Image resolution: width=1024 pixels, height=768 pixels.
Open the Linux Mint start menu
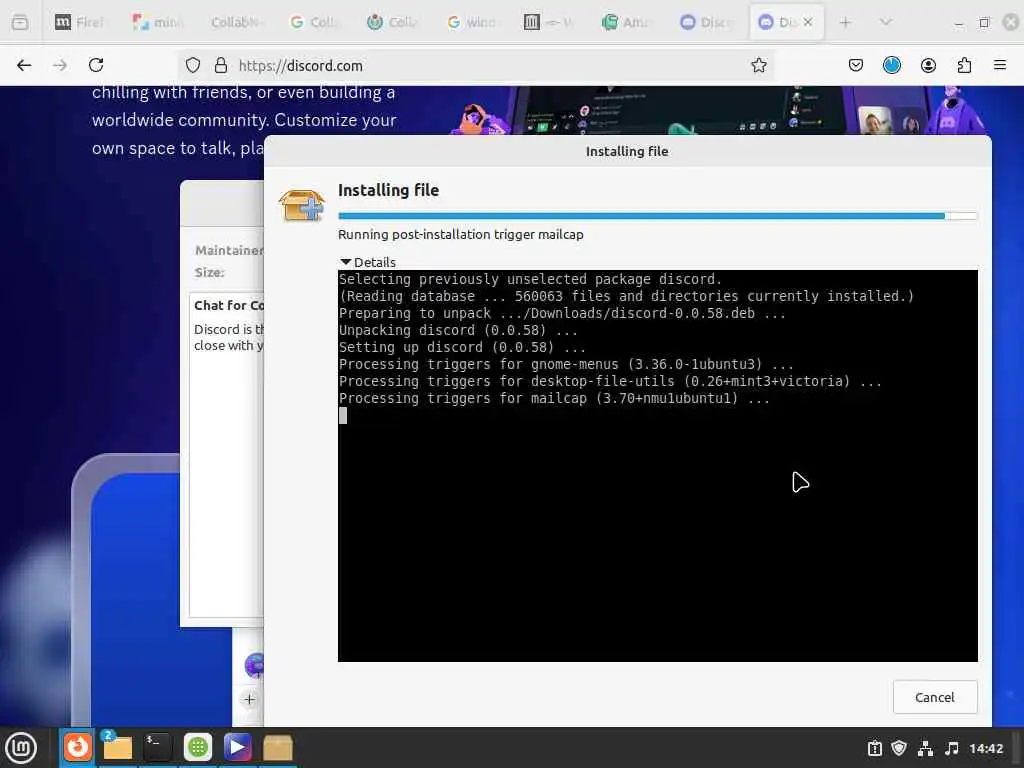coord(21,748)
